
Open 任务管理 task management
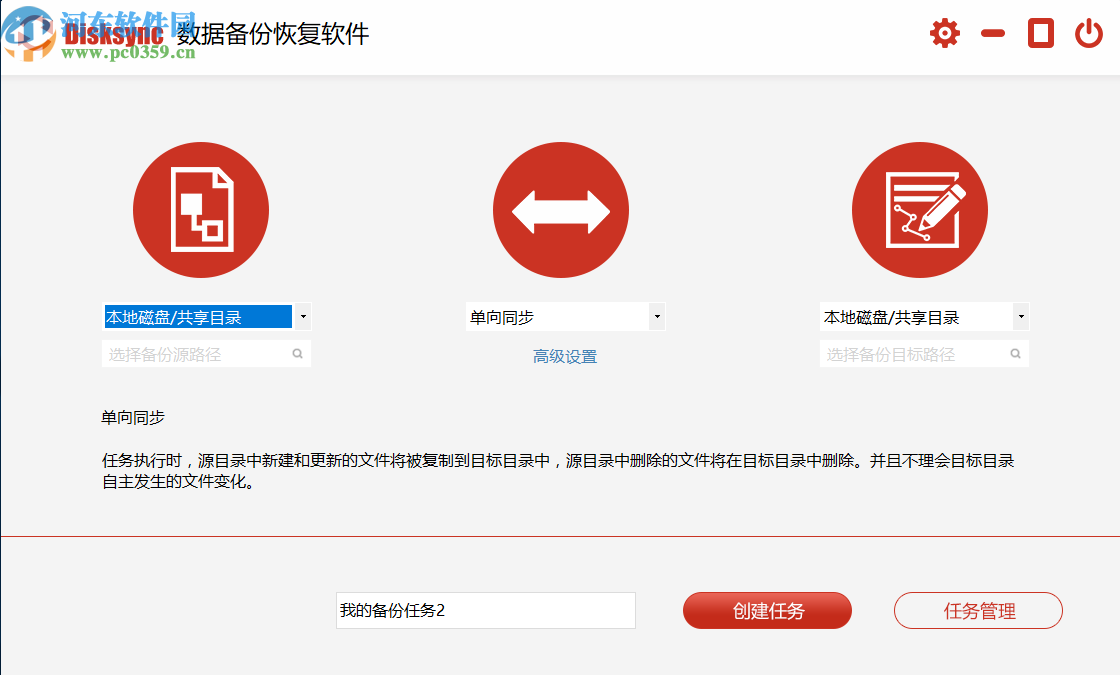[977, 610]
